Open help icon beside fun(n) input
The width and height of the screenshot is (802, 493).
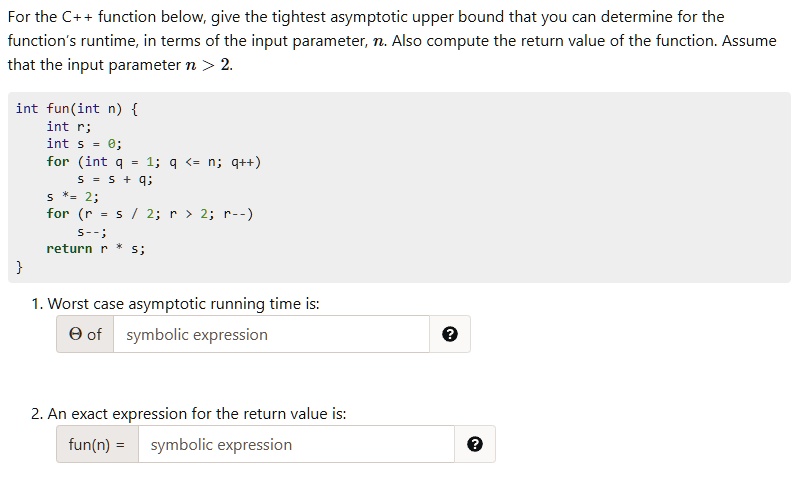click(475, 444)
